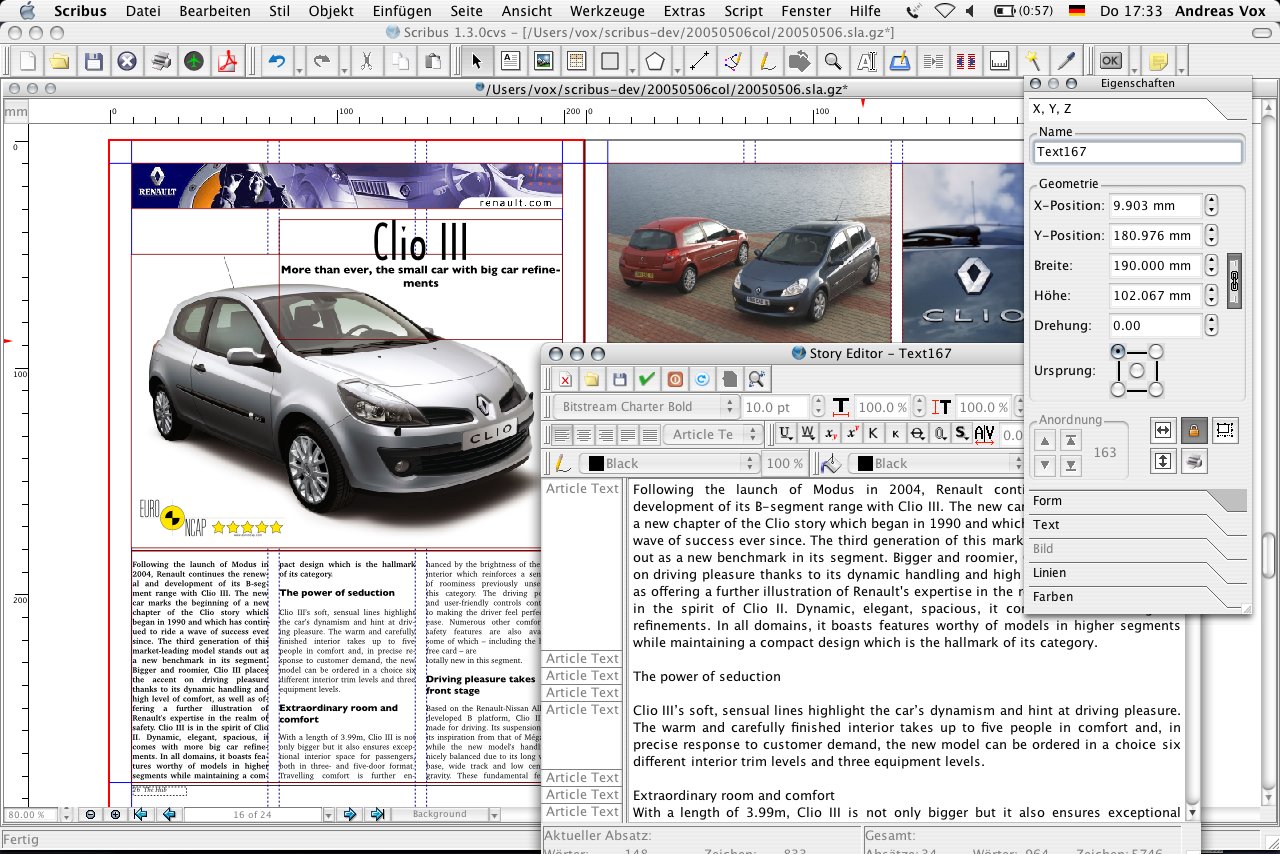Save the story in the Story Editor

(619, 380)
